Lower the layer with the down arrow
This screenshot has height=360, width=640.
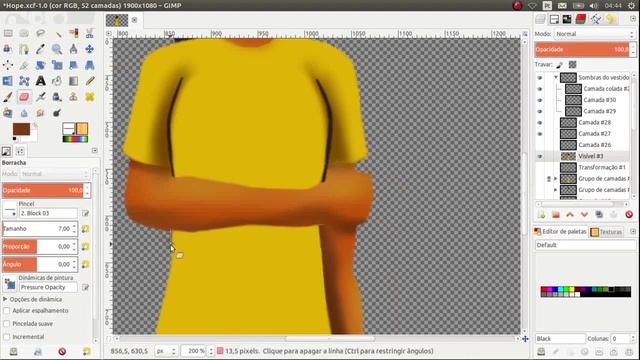tap(584, 215)
